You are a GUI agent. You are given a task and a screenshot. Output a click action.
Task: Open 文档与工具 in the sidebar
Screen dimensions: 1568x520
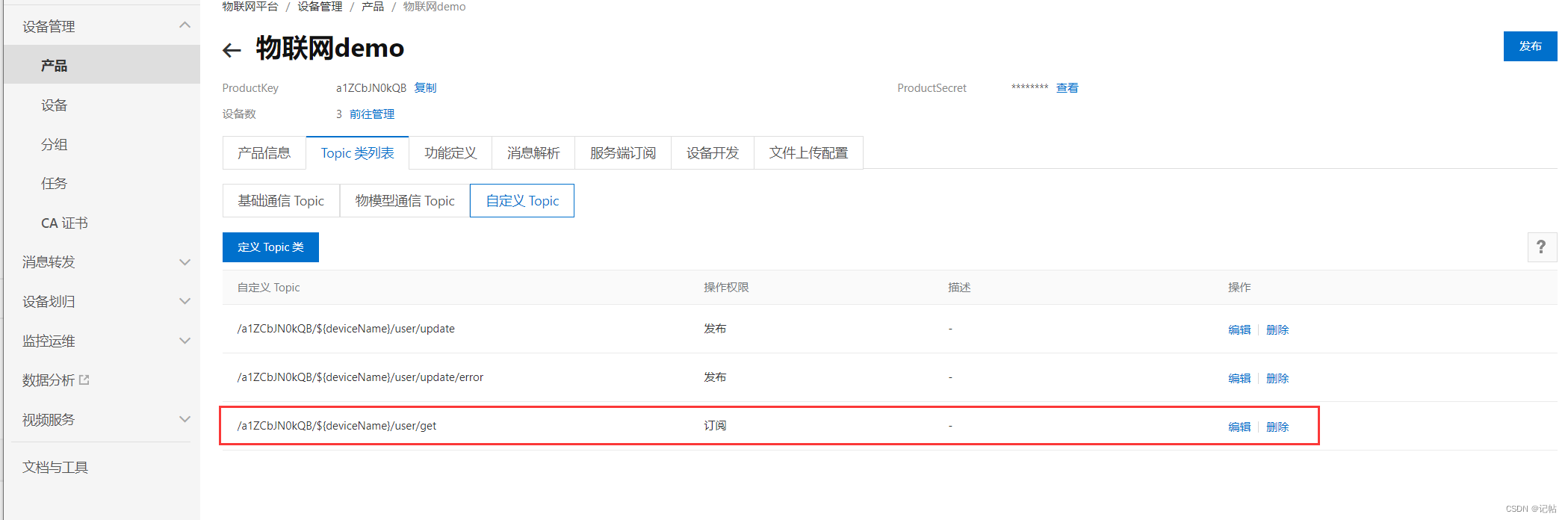pos(55,467)
